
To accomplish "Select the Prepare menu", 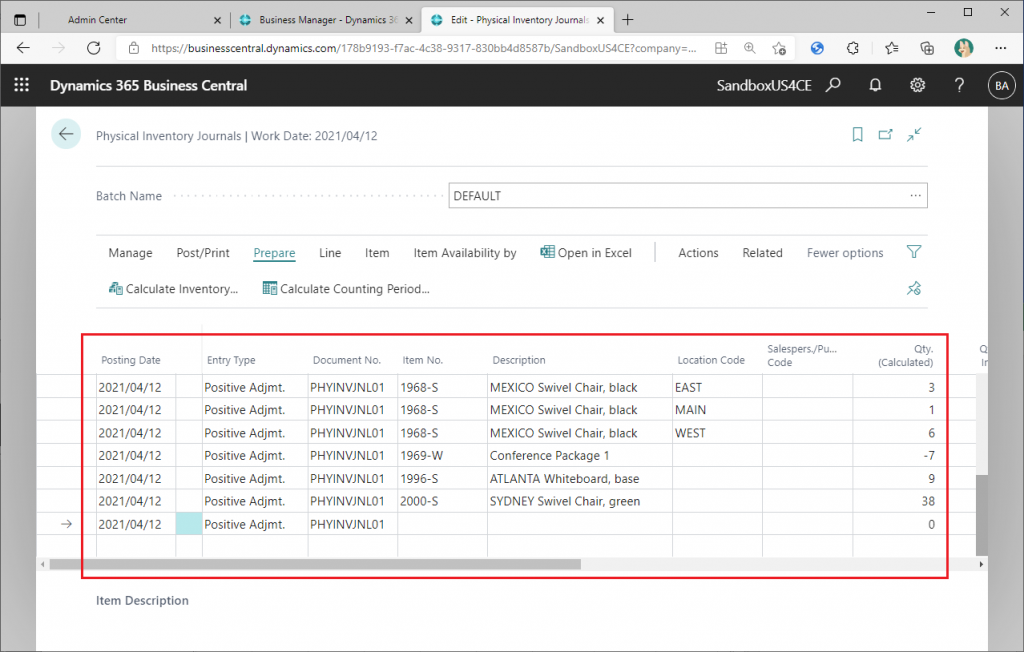I will (x=274, y=253).
